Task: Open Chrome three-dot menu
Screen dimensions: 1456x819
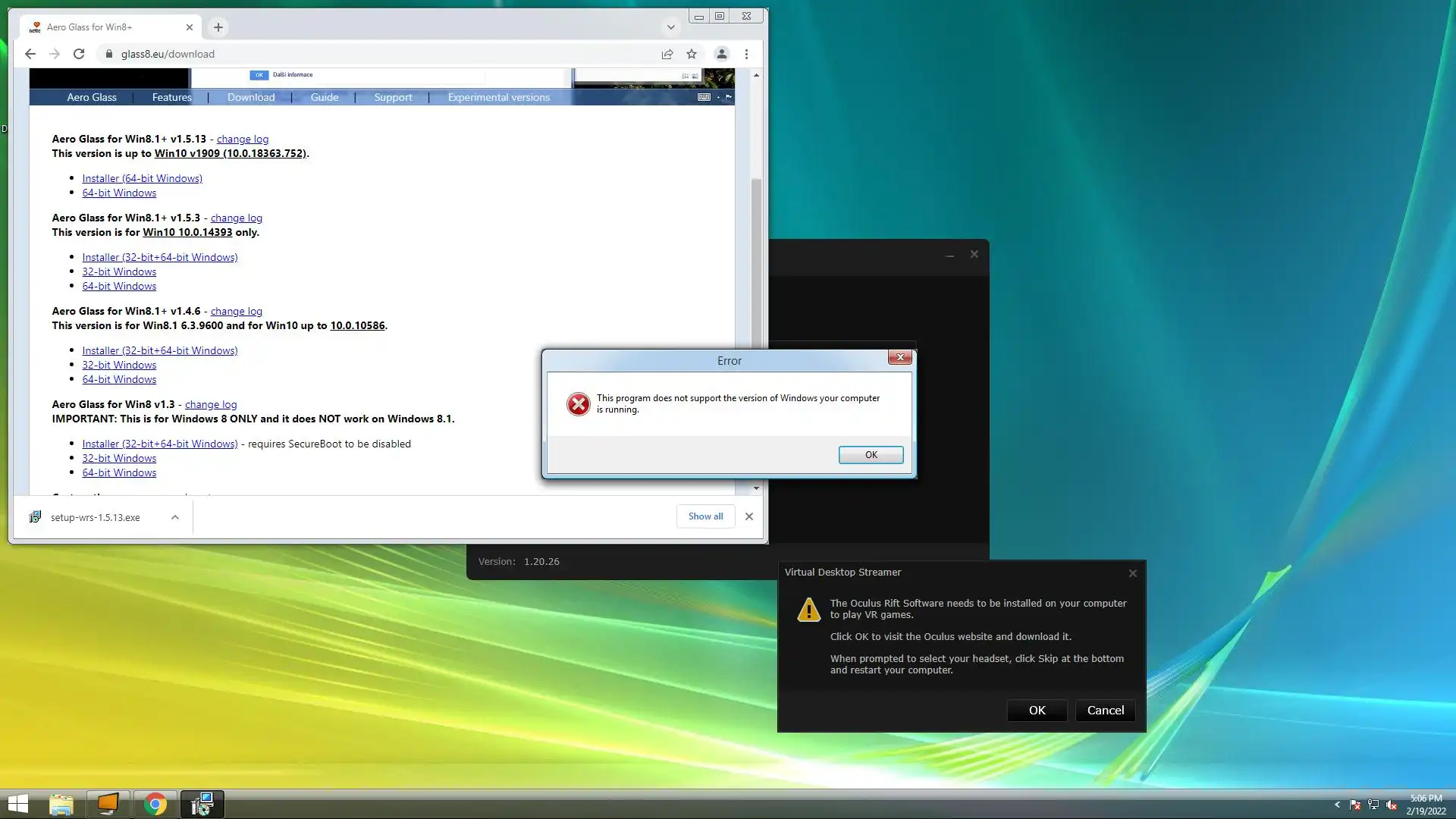Action: 746,54
